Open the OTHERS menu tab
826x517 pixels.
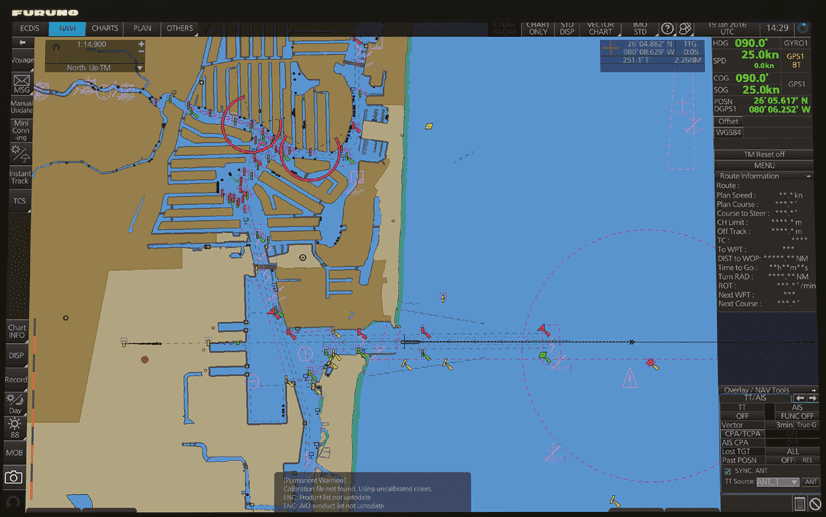coord(180,28)
